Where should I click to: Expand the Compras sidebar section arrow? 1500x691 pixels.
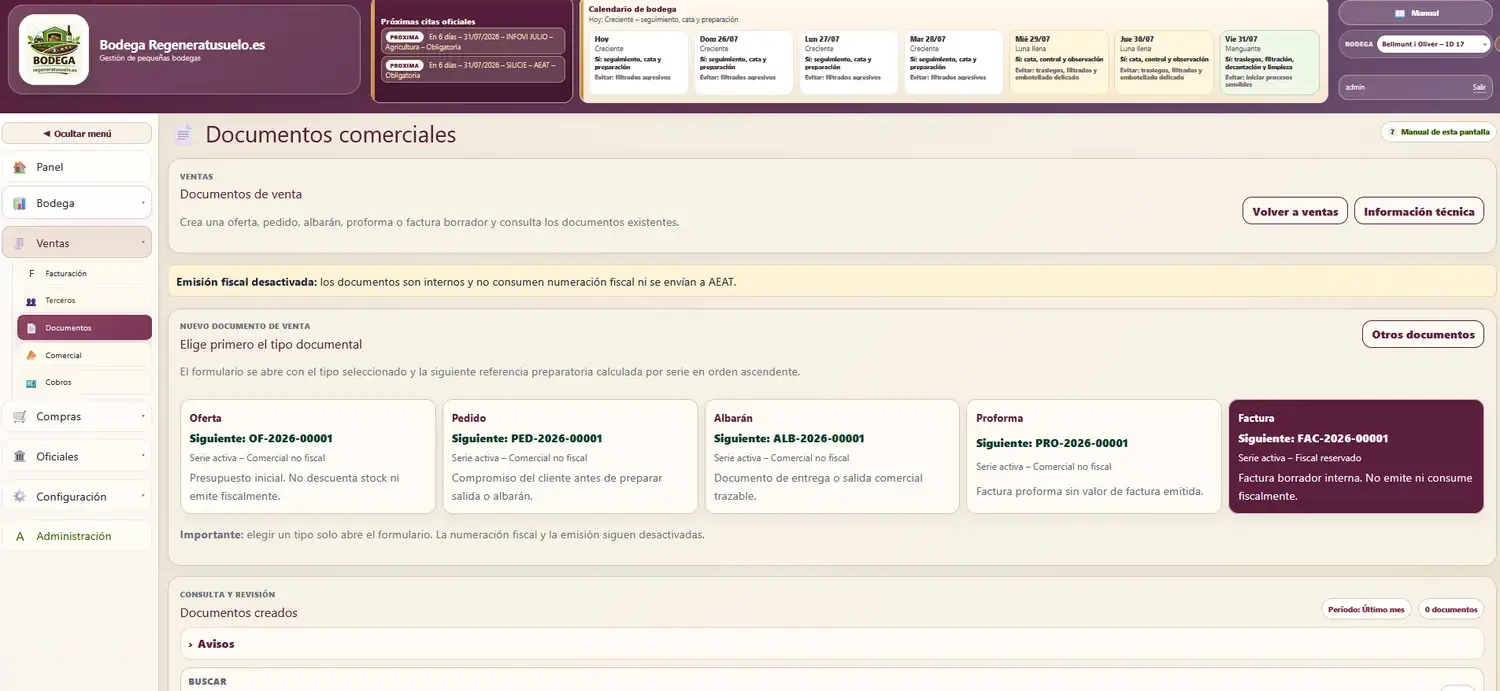pyautogui.click(x=143, y=416)
